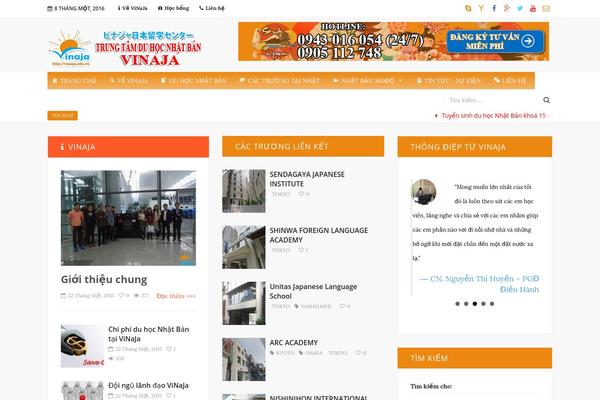Viewport: 600px width, 400px height.
Task: Open Tuyển sinh du học Nhật Bản ticker link
Action: tap(494, 116)
